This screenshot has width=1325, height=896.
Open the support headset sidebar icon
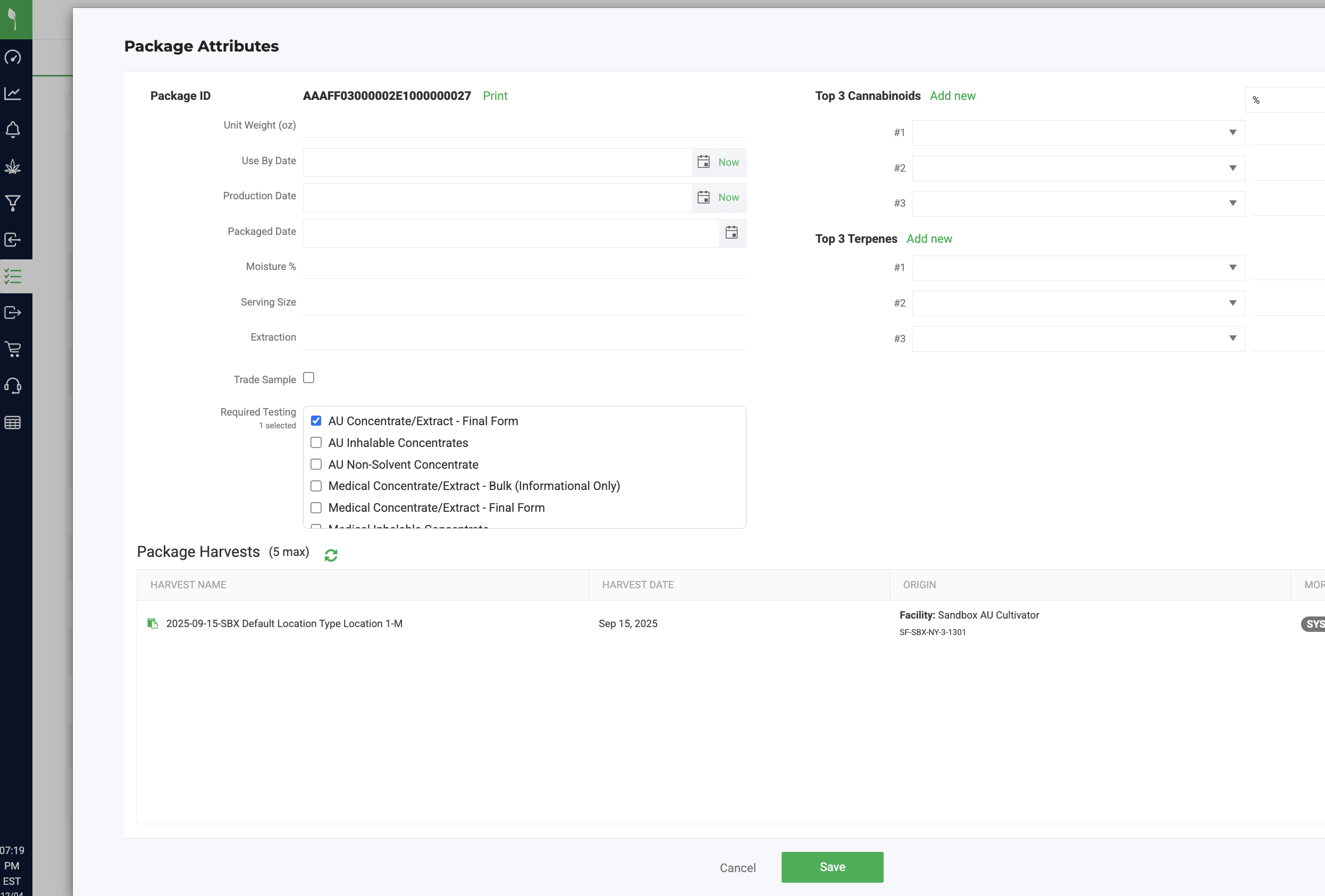coord(13,386)
